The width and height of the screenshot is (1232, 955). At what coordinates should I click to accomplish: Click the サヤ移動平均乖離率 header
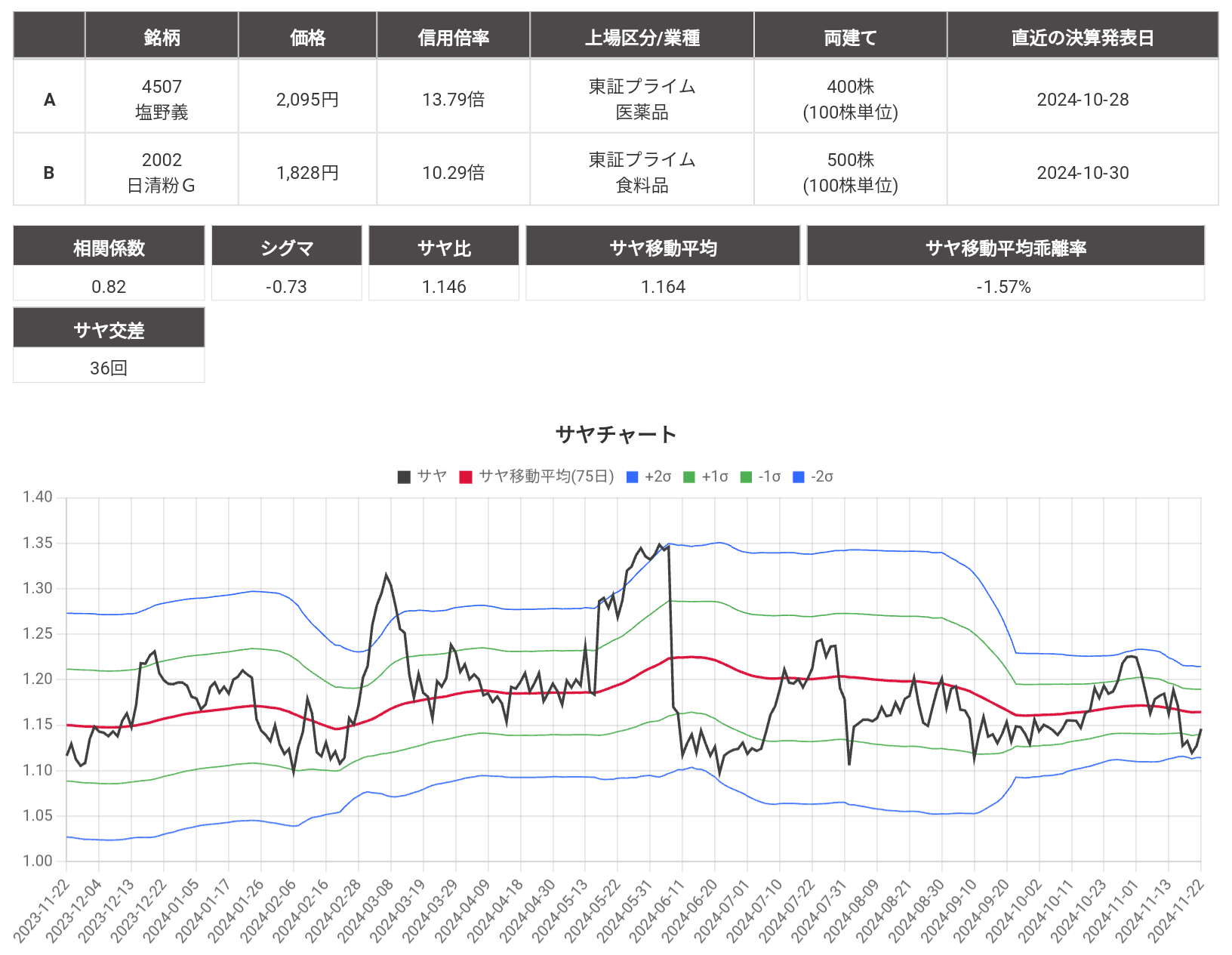pyautogui.click(x=1006, y=246)
